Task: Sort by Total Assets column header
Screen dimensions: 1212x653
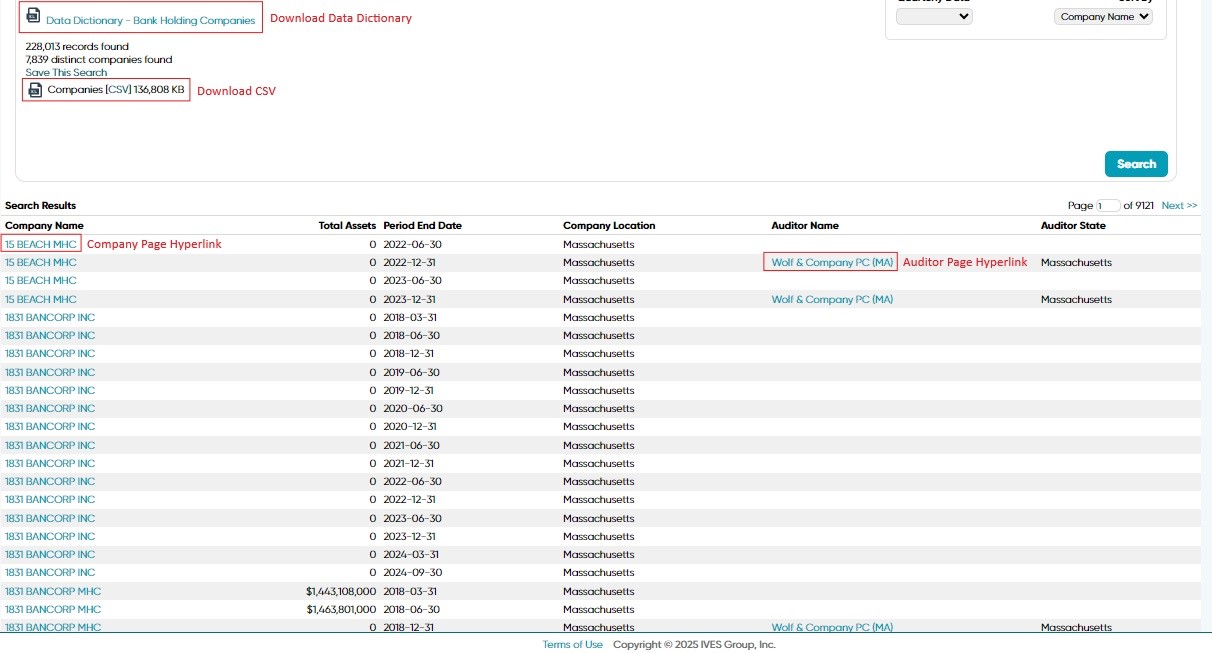Action: click(347, 226)
